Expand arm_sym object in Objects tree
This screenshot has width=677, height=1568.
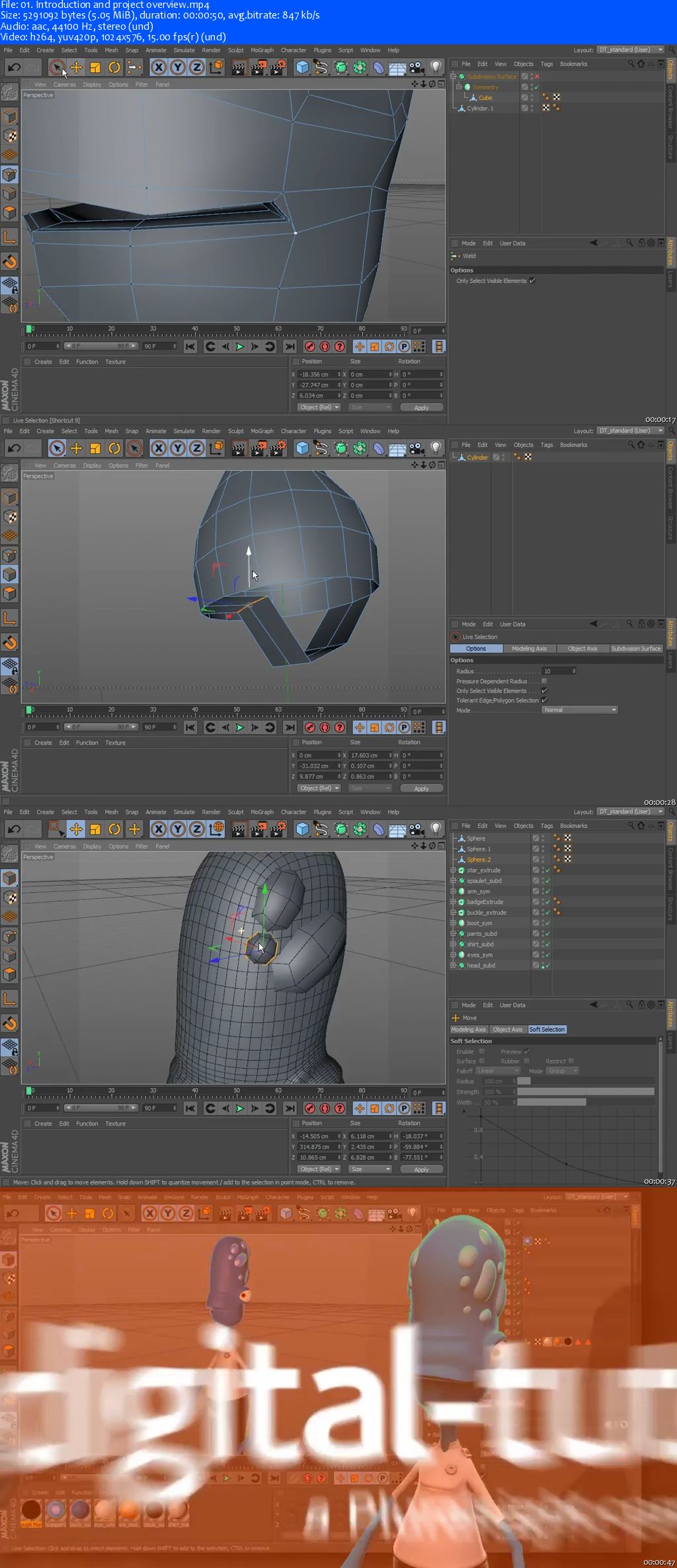tap(454, 891)
